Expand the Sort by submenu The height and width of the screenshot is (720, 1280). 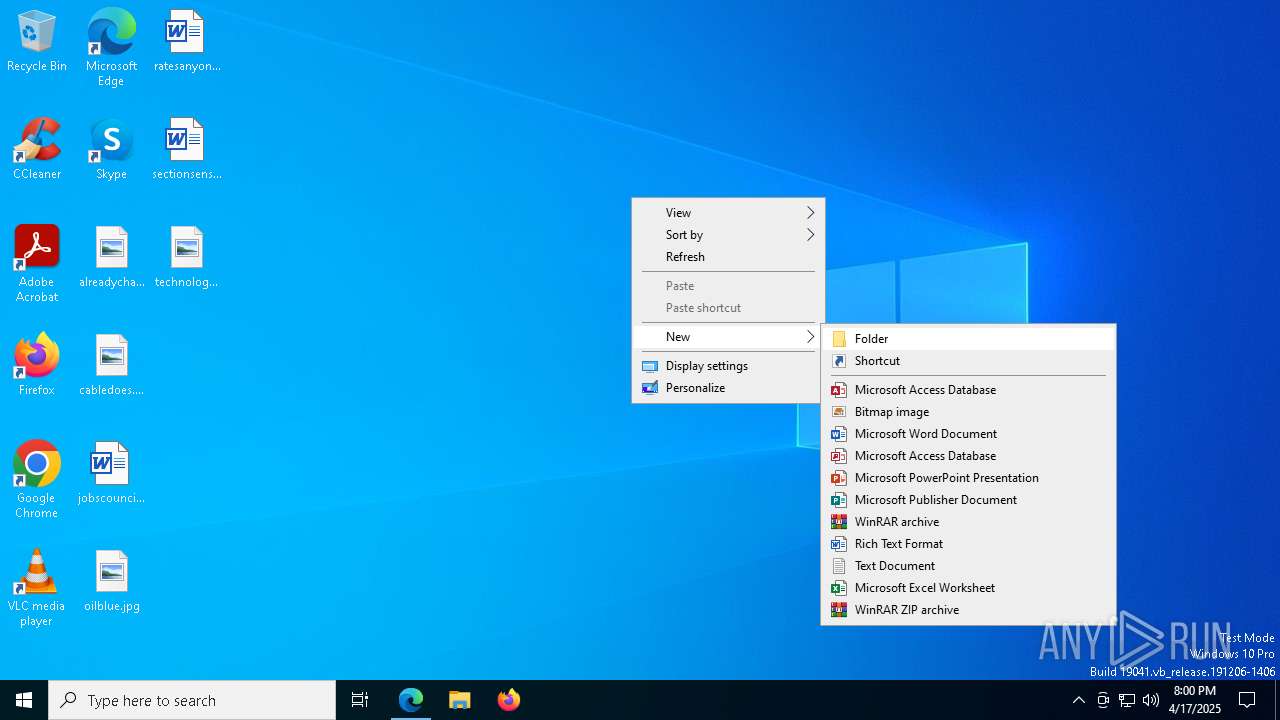[728, 235]
